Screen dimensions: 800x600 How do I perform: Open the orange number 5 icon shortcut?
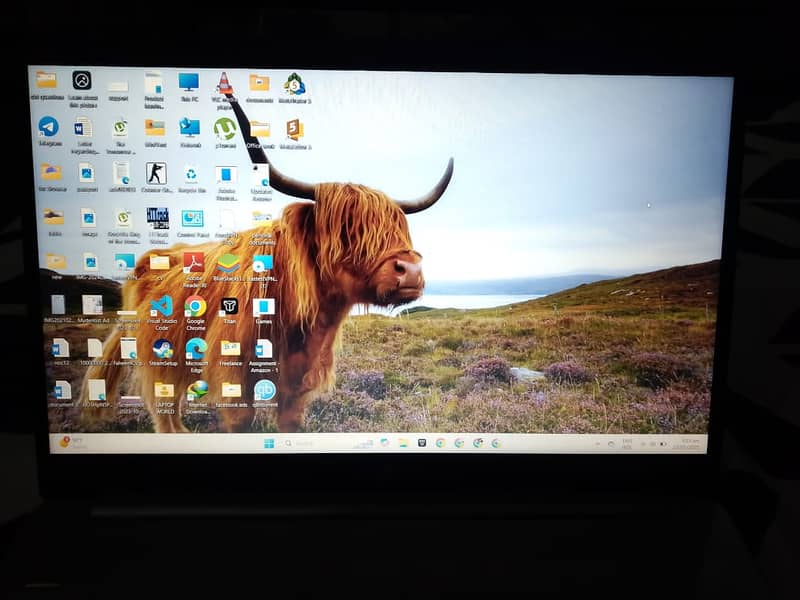coord(295,130)
